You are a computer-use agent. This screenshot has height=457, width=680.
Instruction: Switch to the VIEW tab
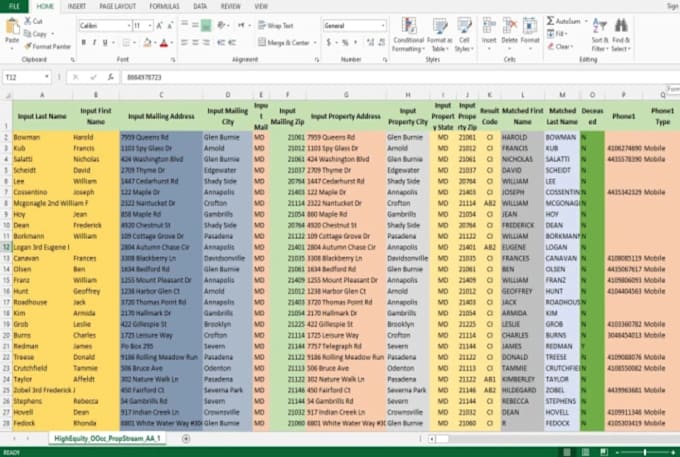[261, 6]
